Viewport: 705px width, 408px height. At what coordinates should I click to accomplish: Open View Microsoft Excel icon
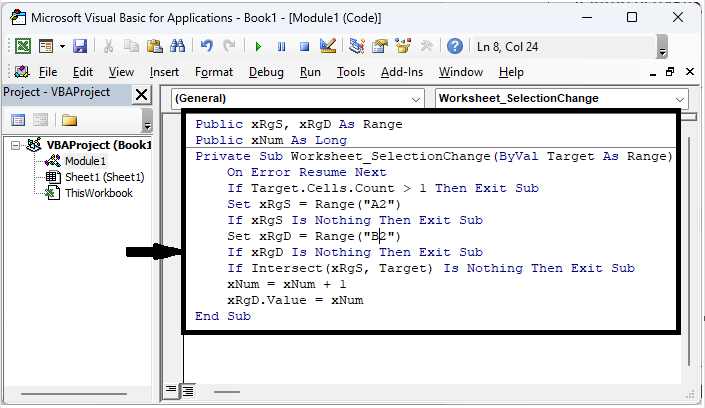[x=23, y=46]
